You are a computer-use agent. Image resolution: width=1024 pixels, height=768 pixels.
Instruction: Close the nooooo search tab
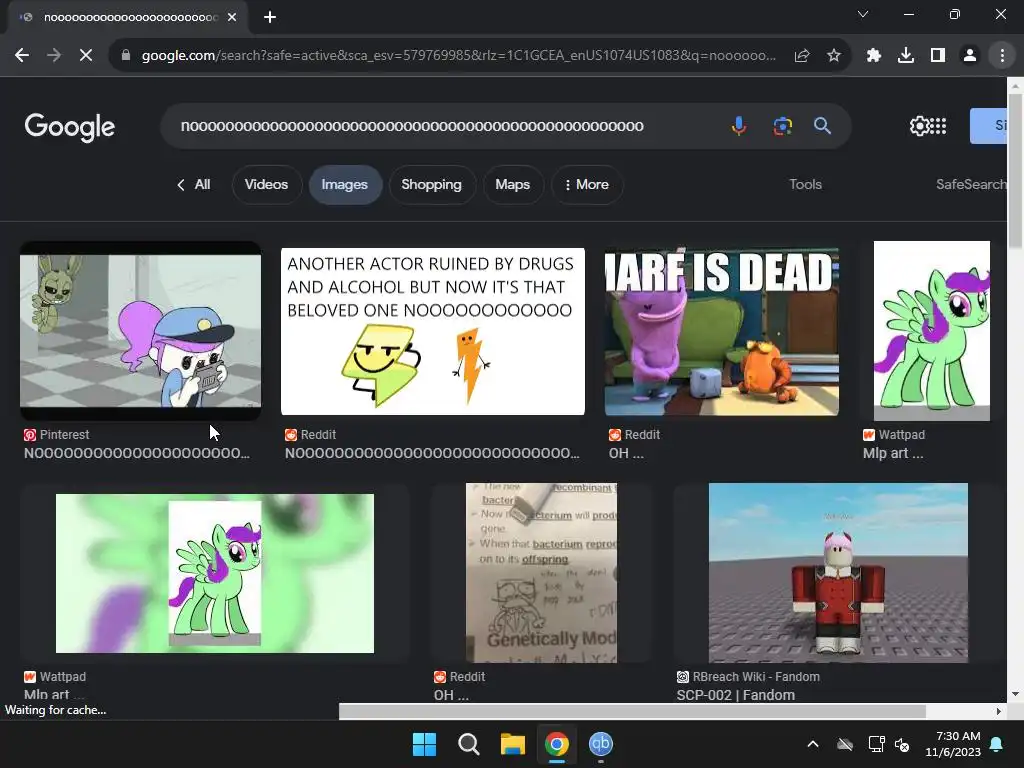click(232, 17)
